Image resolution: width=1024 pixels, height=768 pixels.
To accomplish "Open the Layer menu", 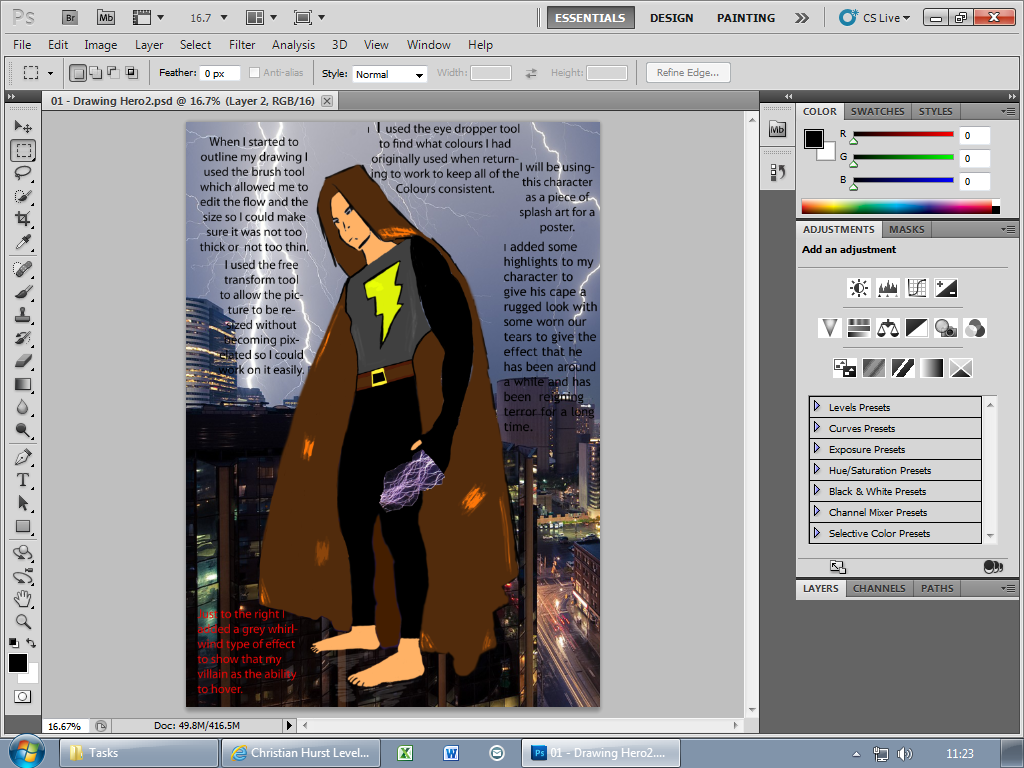I will point(149,44).
